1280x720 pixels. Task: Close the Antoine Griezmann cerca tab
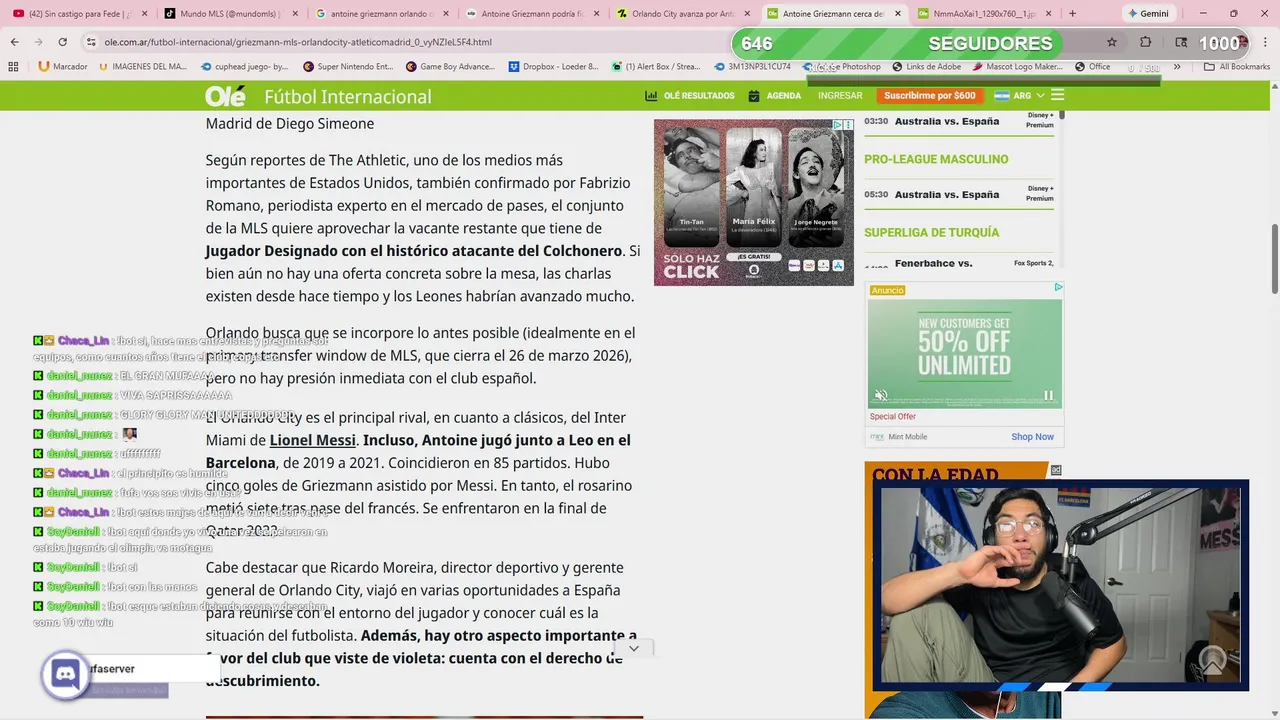pyautogui.click(x=897, y=14)
